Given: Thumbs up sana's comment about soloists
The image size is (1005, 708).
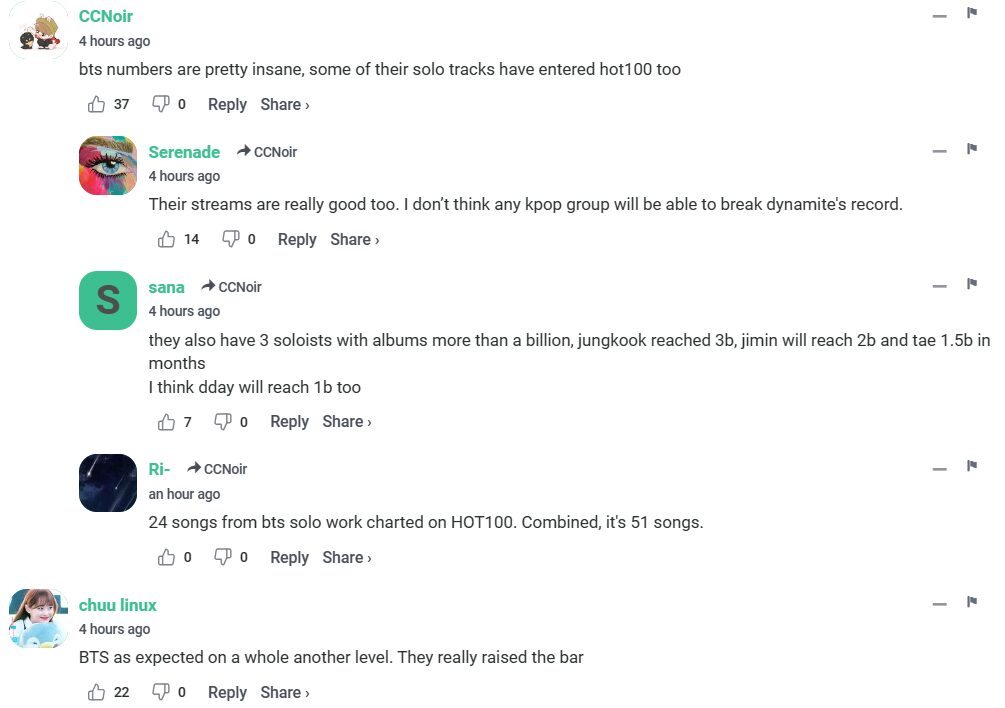Looking at the screenshot, I should point(167,422).
